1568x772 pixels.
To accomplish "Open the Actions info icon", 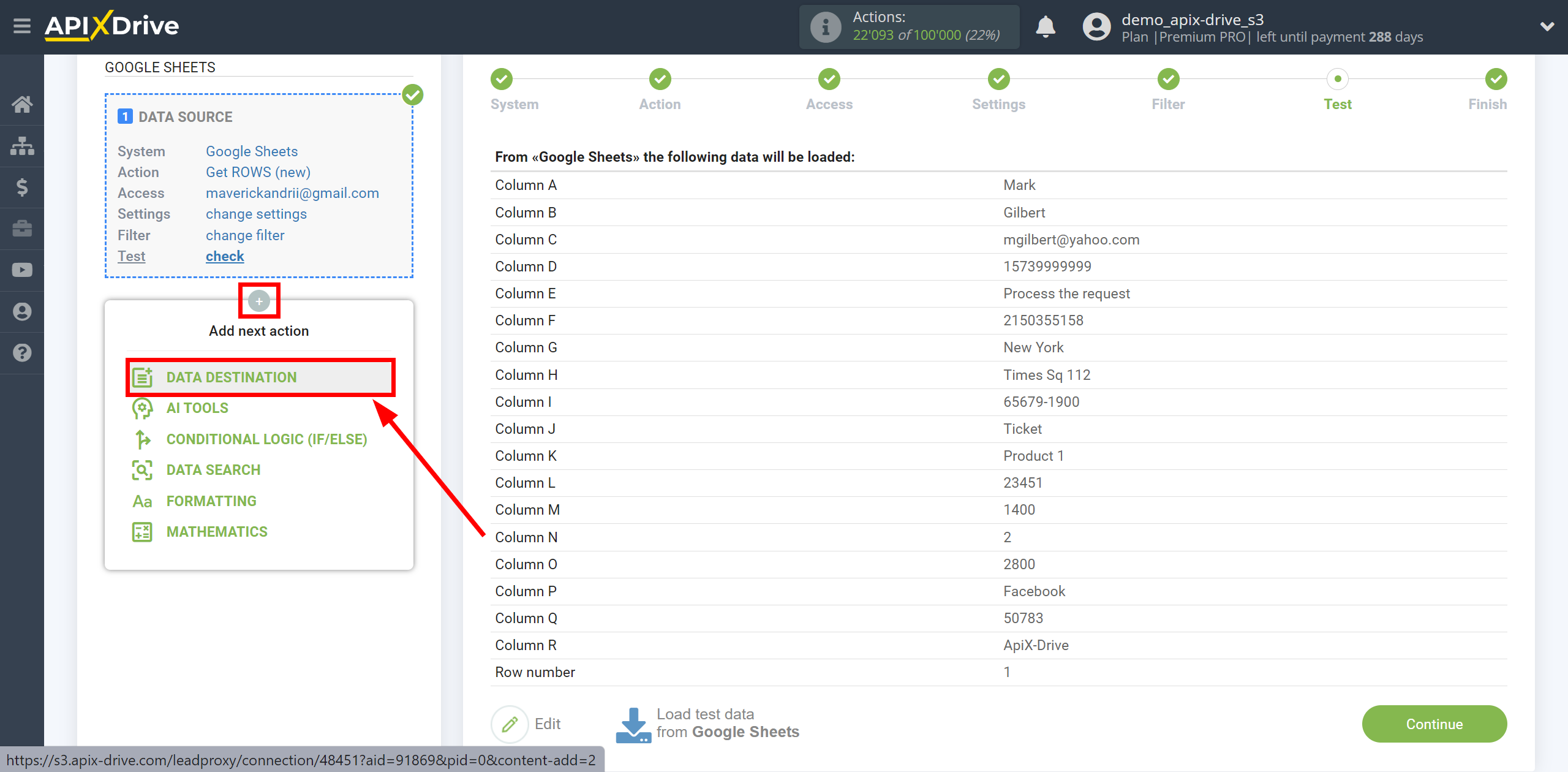I will pos(825,27).
